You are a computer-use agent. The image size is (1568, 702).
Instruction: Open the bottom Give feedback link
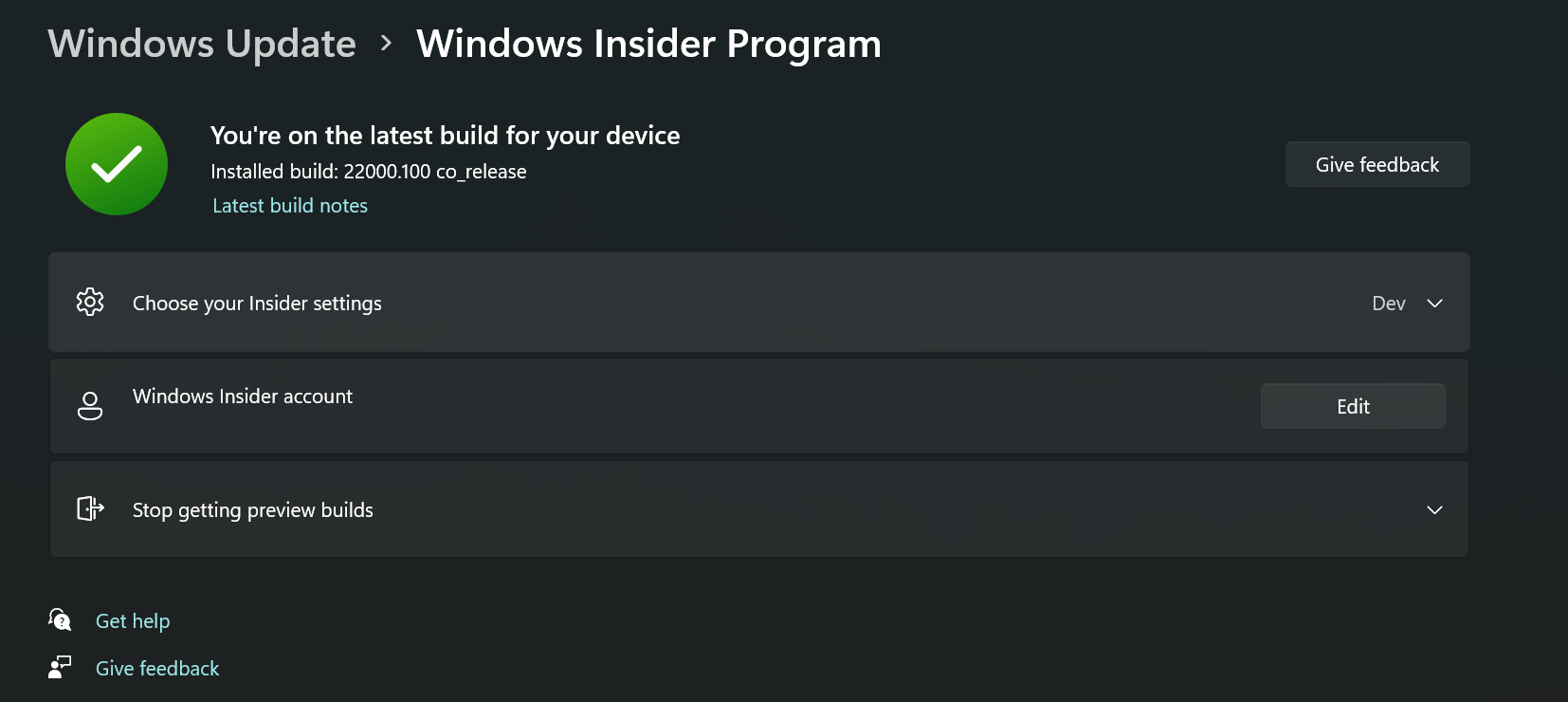click(157, 669)
